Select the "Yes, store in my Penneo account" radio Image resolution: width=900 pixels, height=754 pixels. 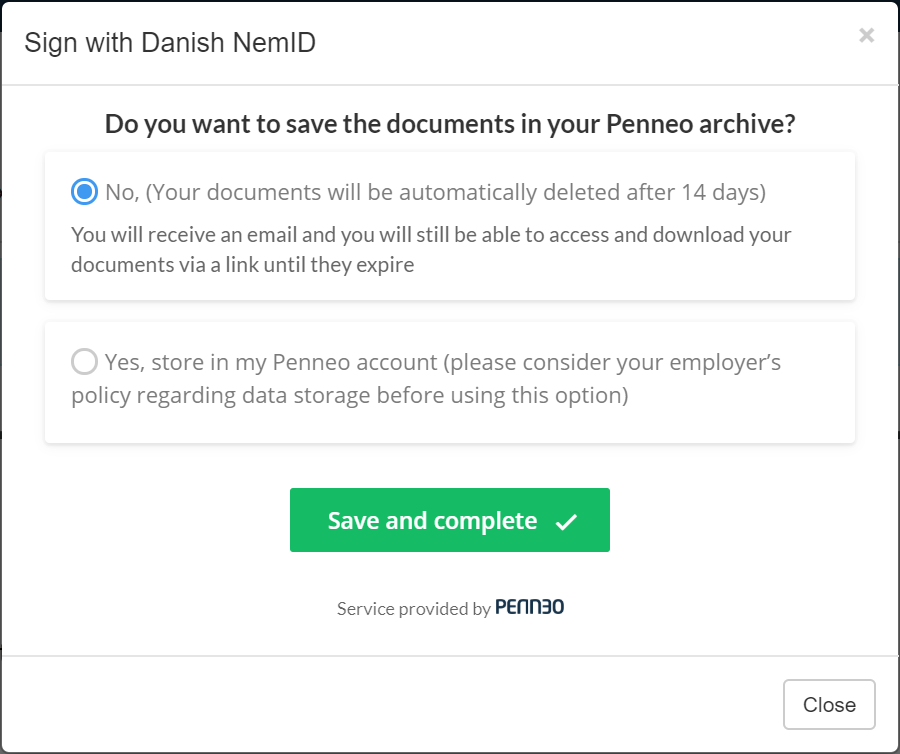coord(84,362)
